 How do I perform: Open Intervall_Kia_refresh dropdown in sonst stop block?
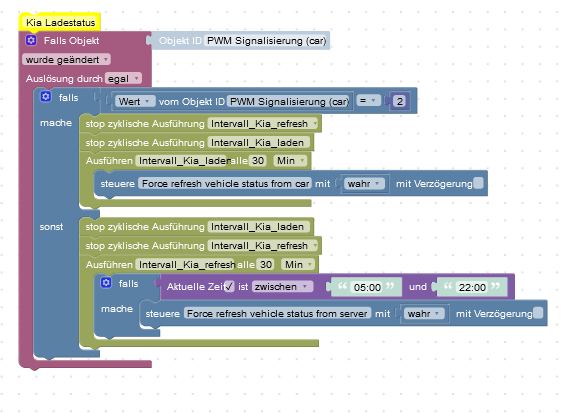(x=263, y=246)
